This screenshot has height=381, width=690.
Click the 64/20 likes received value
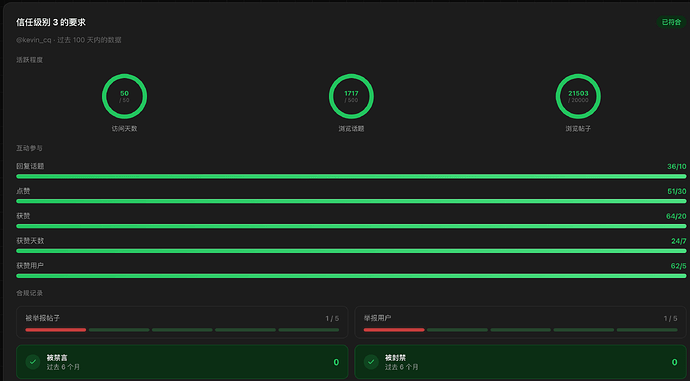(x=676, y=216)
